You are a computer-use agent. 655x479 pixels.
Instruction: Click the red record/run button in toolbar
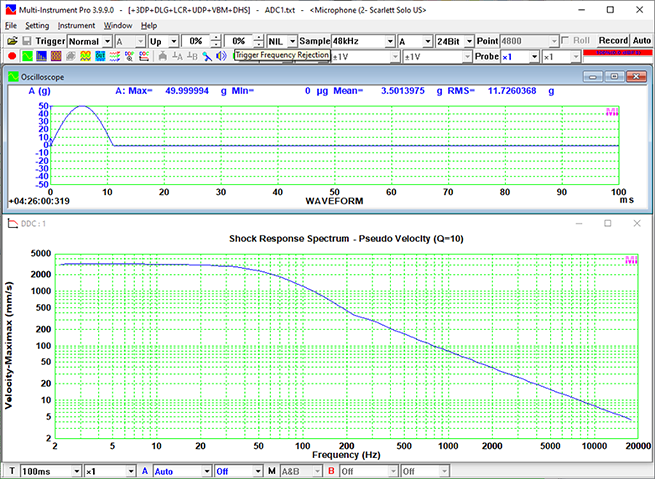(x=11, y=56)
